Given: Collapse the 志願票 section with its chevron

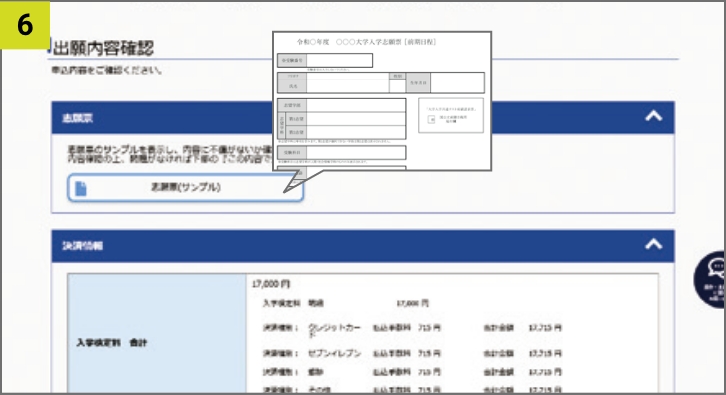Looking at the screenshot, I should point(653,116).
